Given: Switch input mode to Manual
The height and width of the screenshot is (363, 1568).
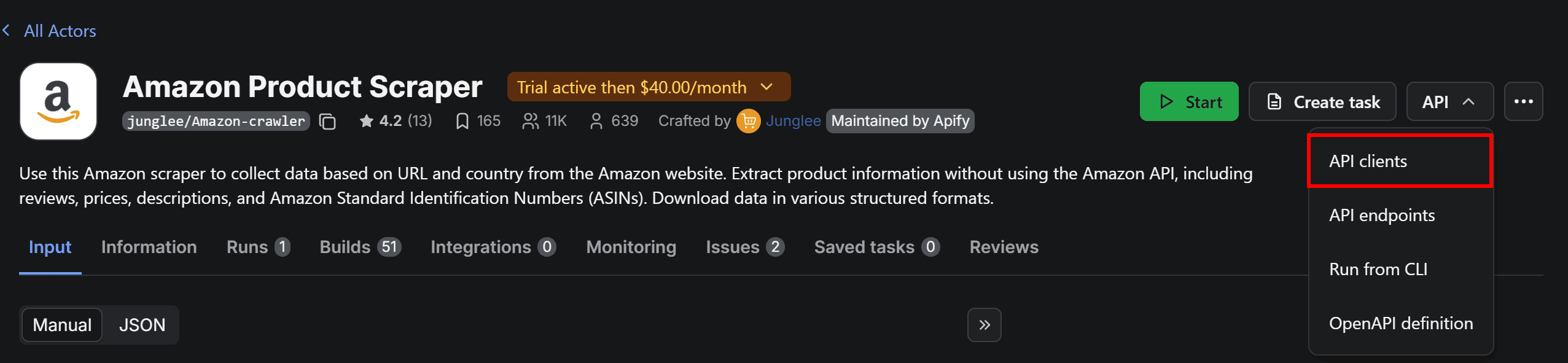Looking at the screenshot, I should [62, 324].
